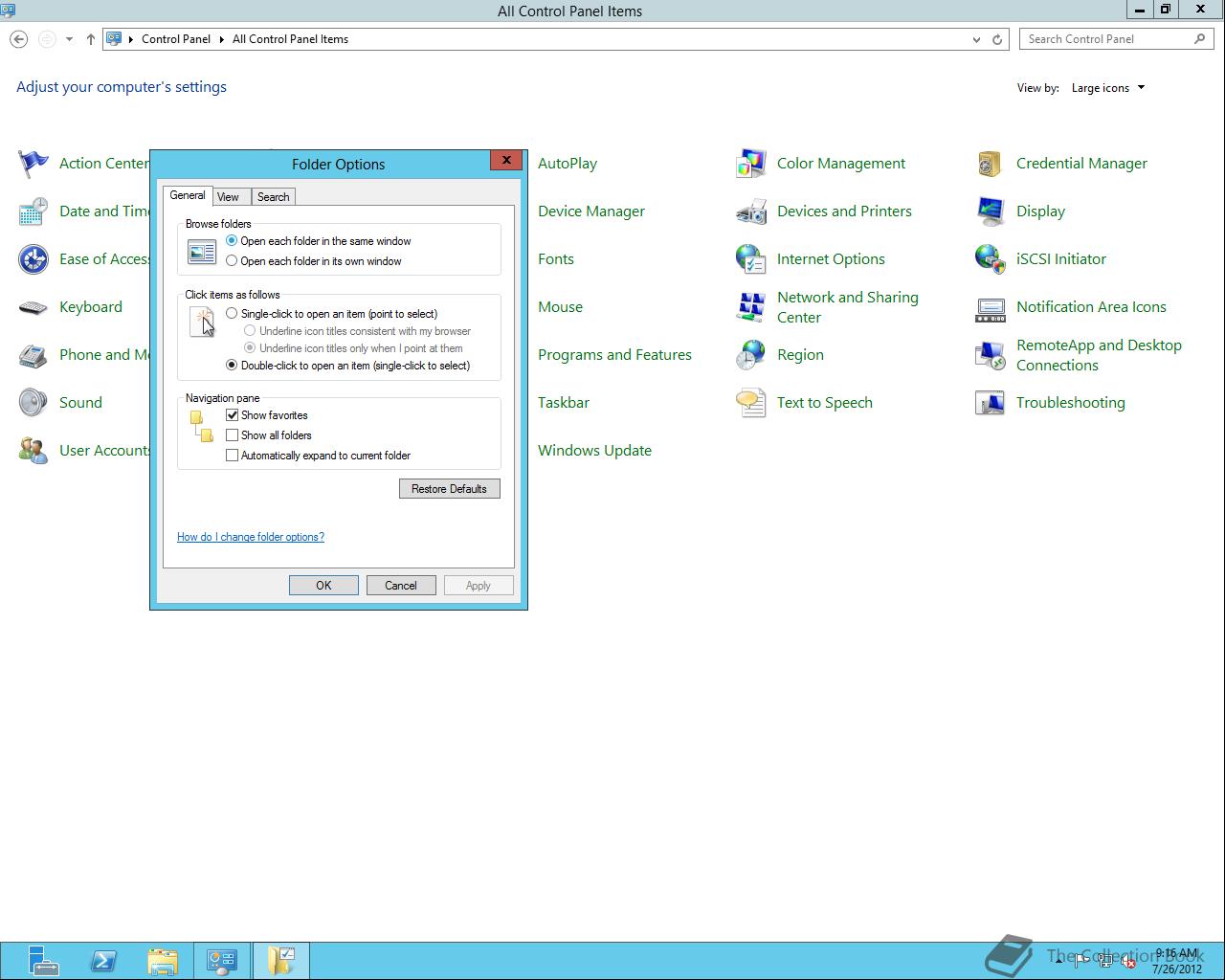Open RemoteApp and Desktop Connections icon
1225x980 pixels.
tap(991, 355)
